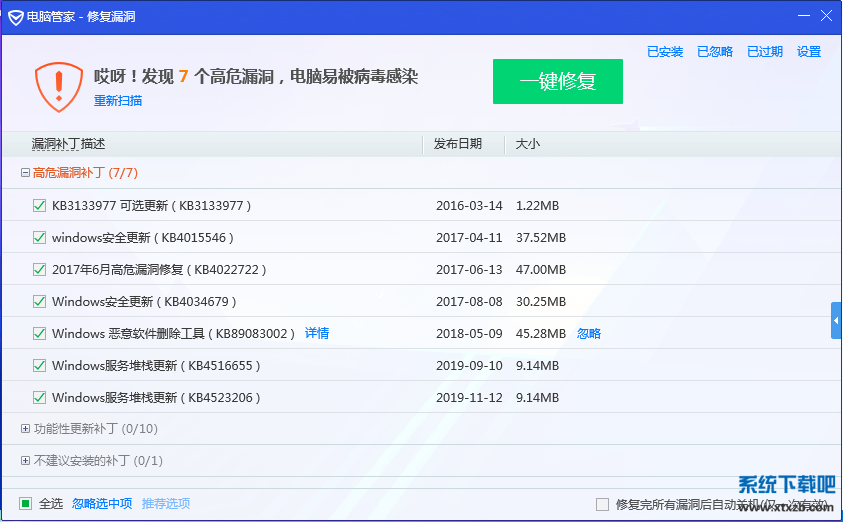
Task: Select Windows 恶意软件删除工具 (KB89083002) text
Action: click(174, 333)
